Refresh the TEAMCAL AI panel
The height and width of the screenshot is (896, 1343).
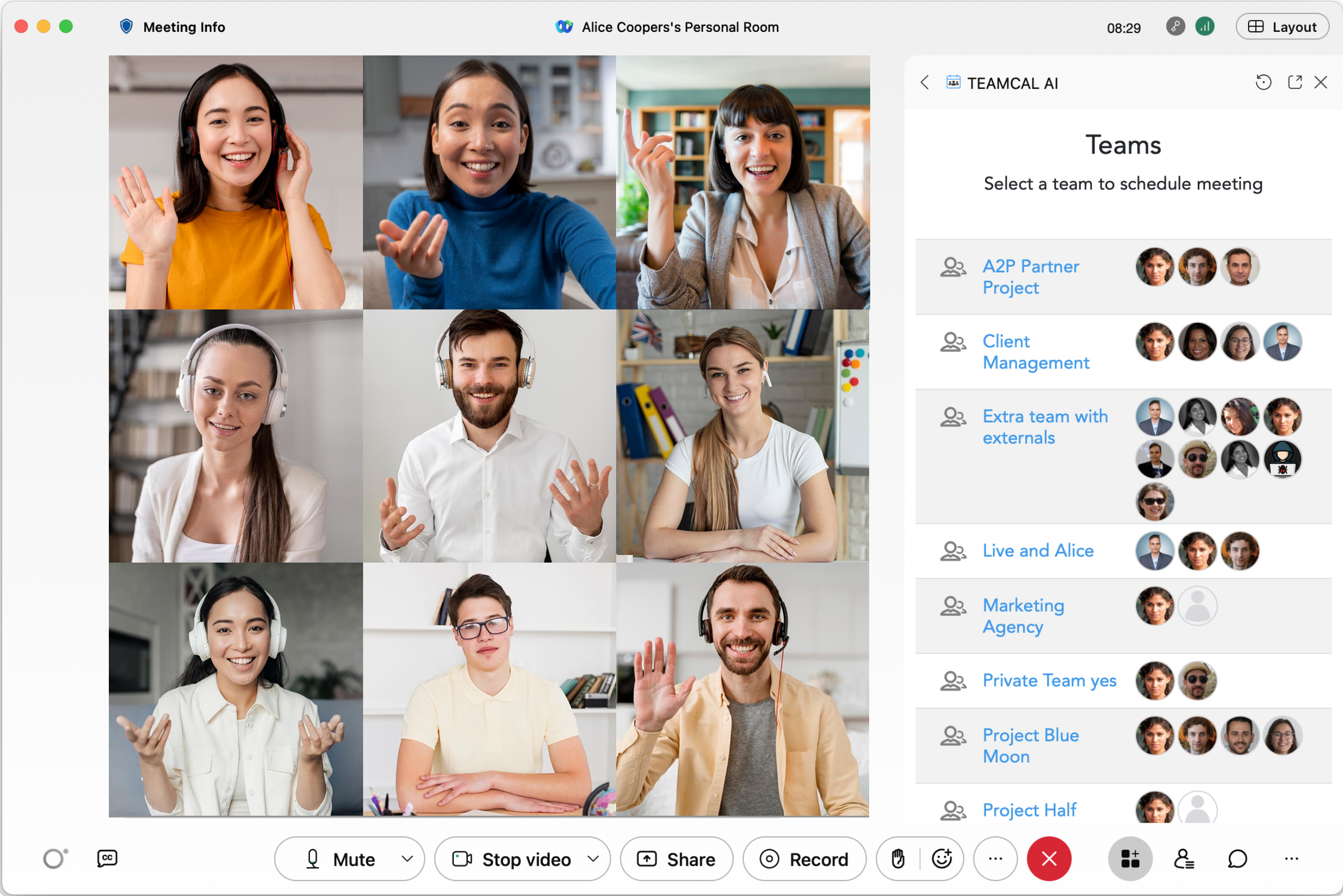[1263, 82]
